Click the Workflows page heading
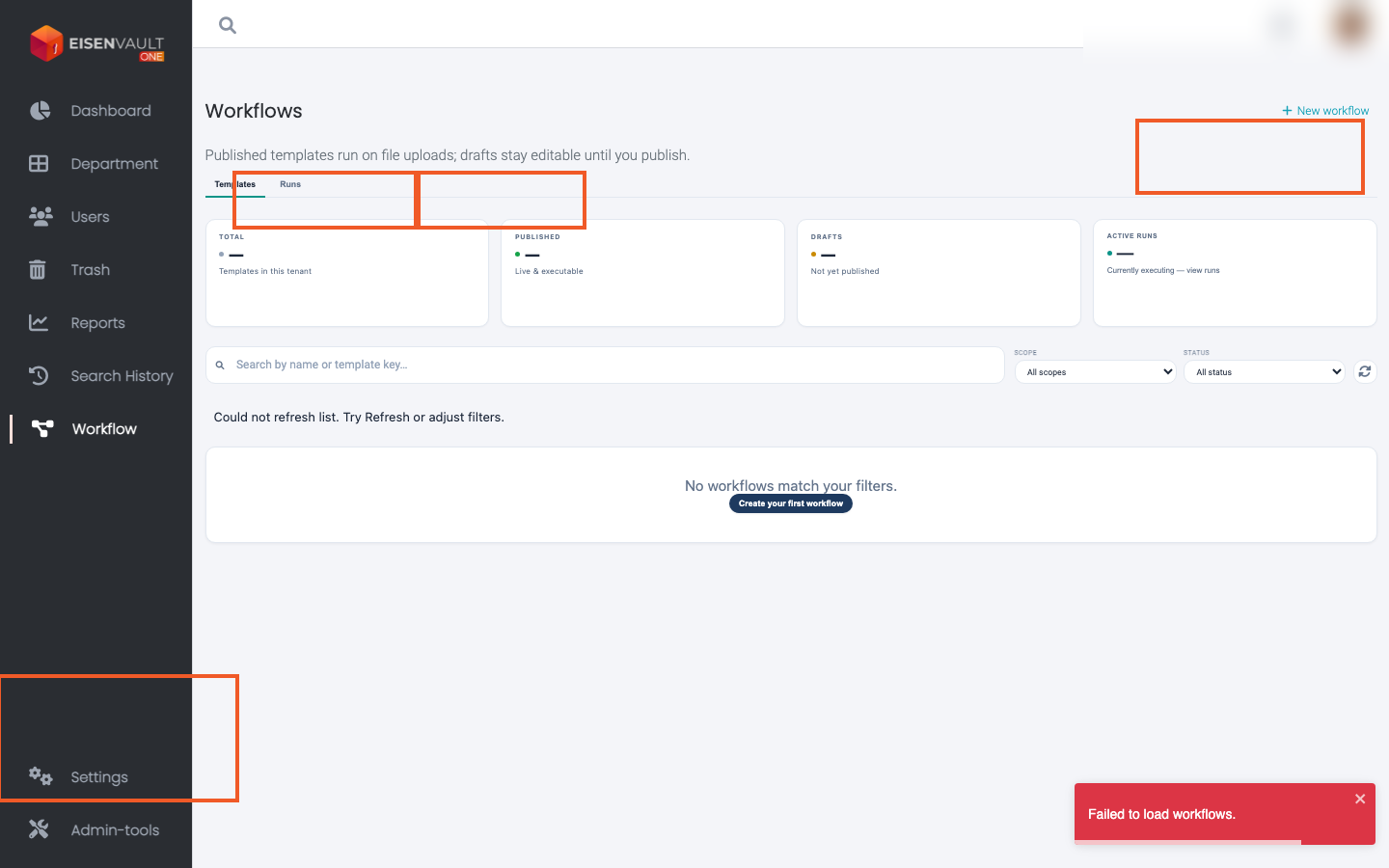This screenshot has height=868, width=1389. click(x=254, y=111)
